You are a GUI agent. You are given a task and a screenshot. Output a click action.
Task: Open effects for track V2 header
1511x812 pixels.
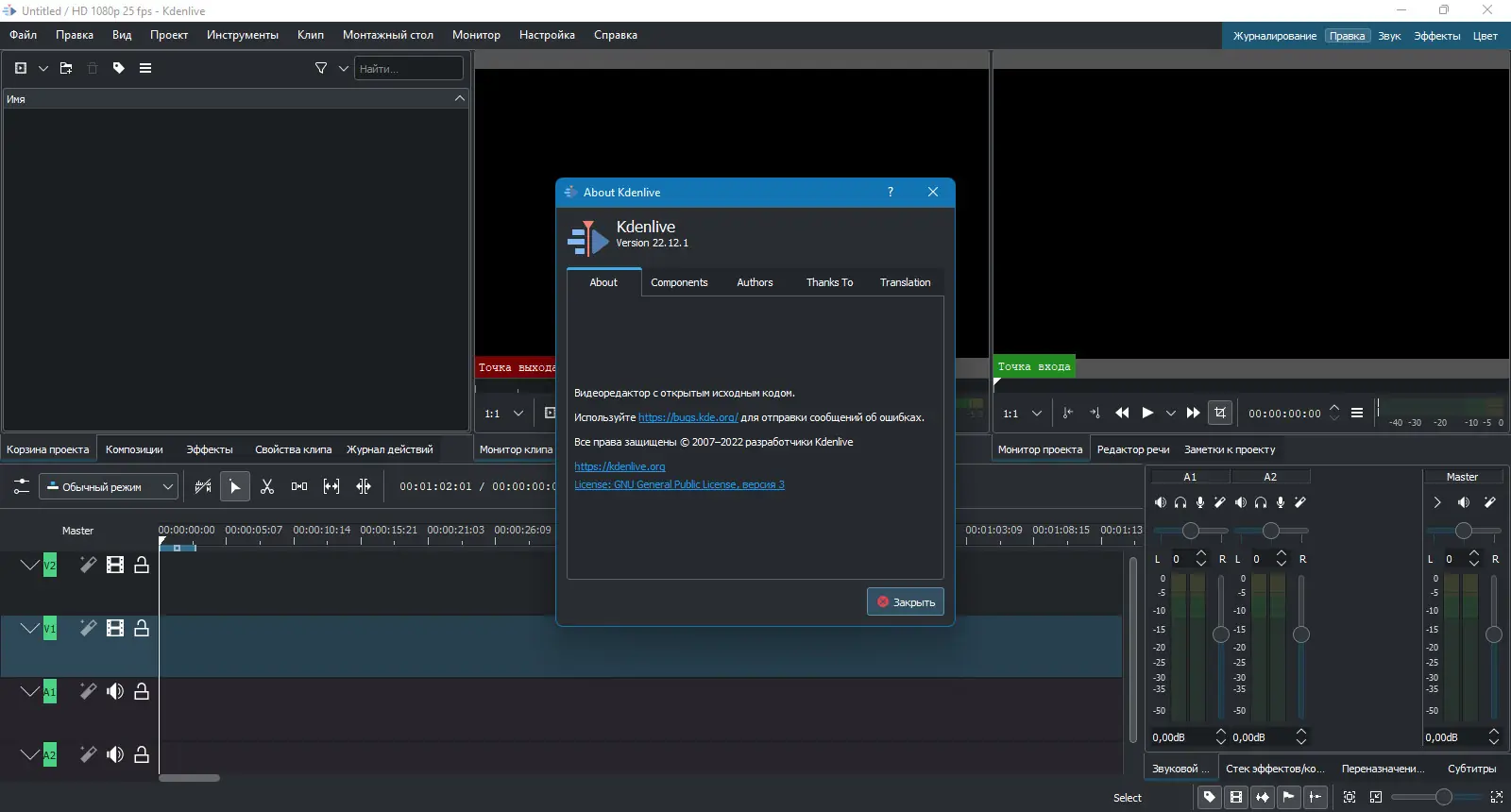click(x=88, y=565)
